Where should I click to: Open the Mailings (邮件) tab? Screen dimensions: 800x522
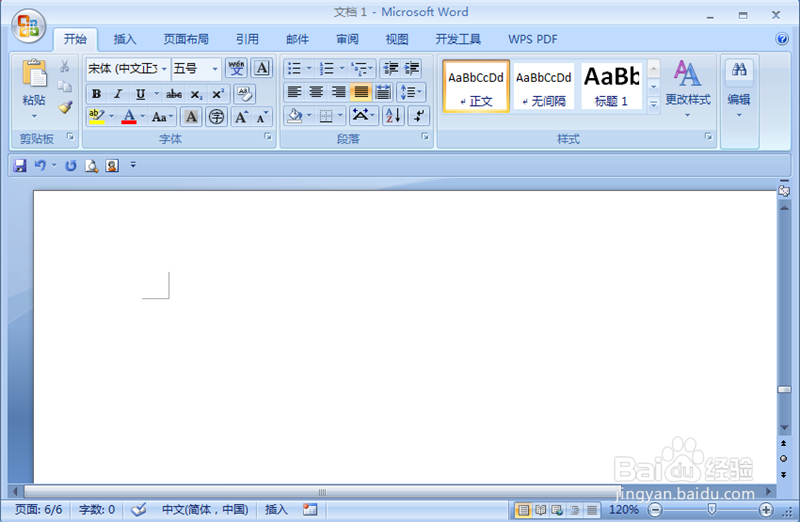click(x=297, y=39)
